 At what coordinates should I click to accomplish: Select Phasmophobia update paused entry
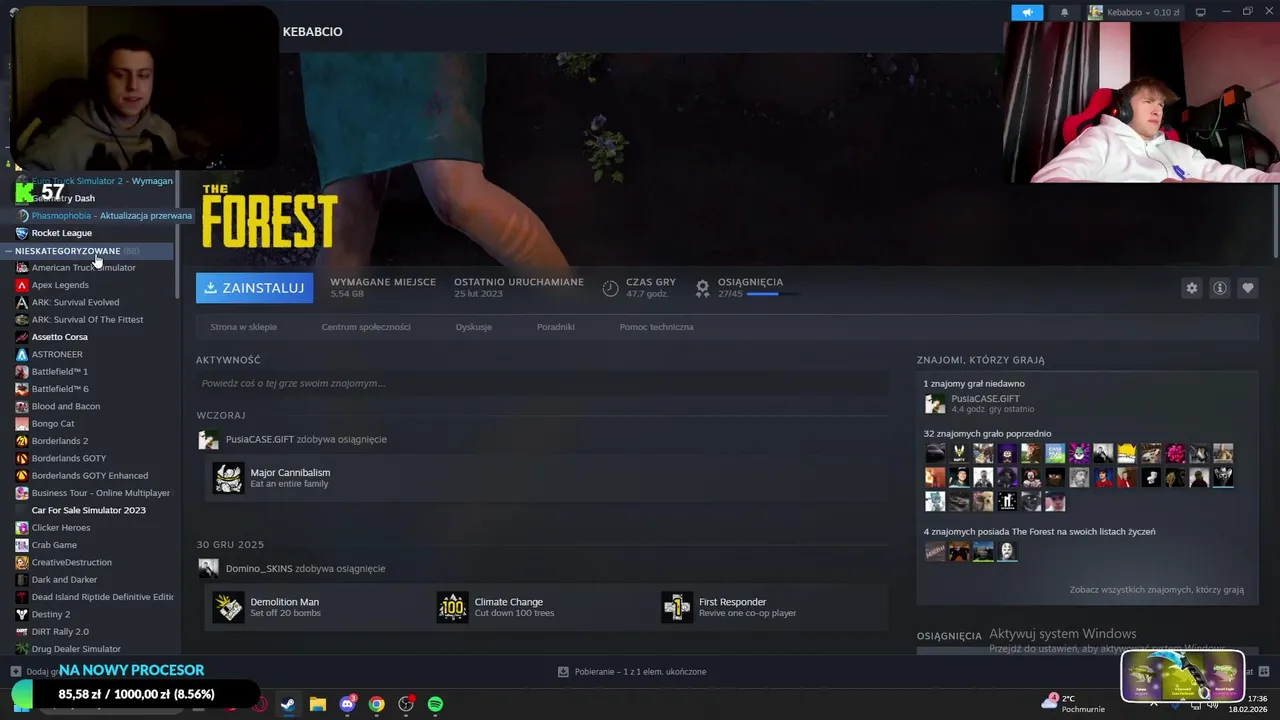pos(111,216)
